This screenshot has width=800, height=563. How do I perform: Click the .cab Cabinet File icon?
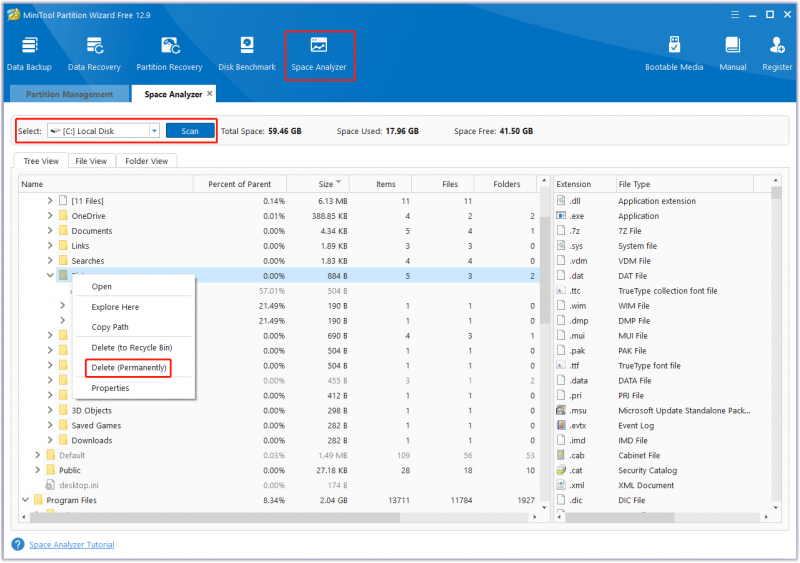[x=561, y=455]
